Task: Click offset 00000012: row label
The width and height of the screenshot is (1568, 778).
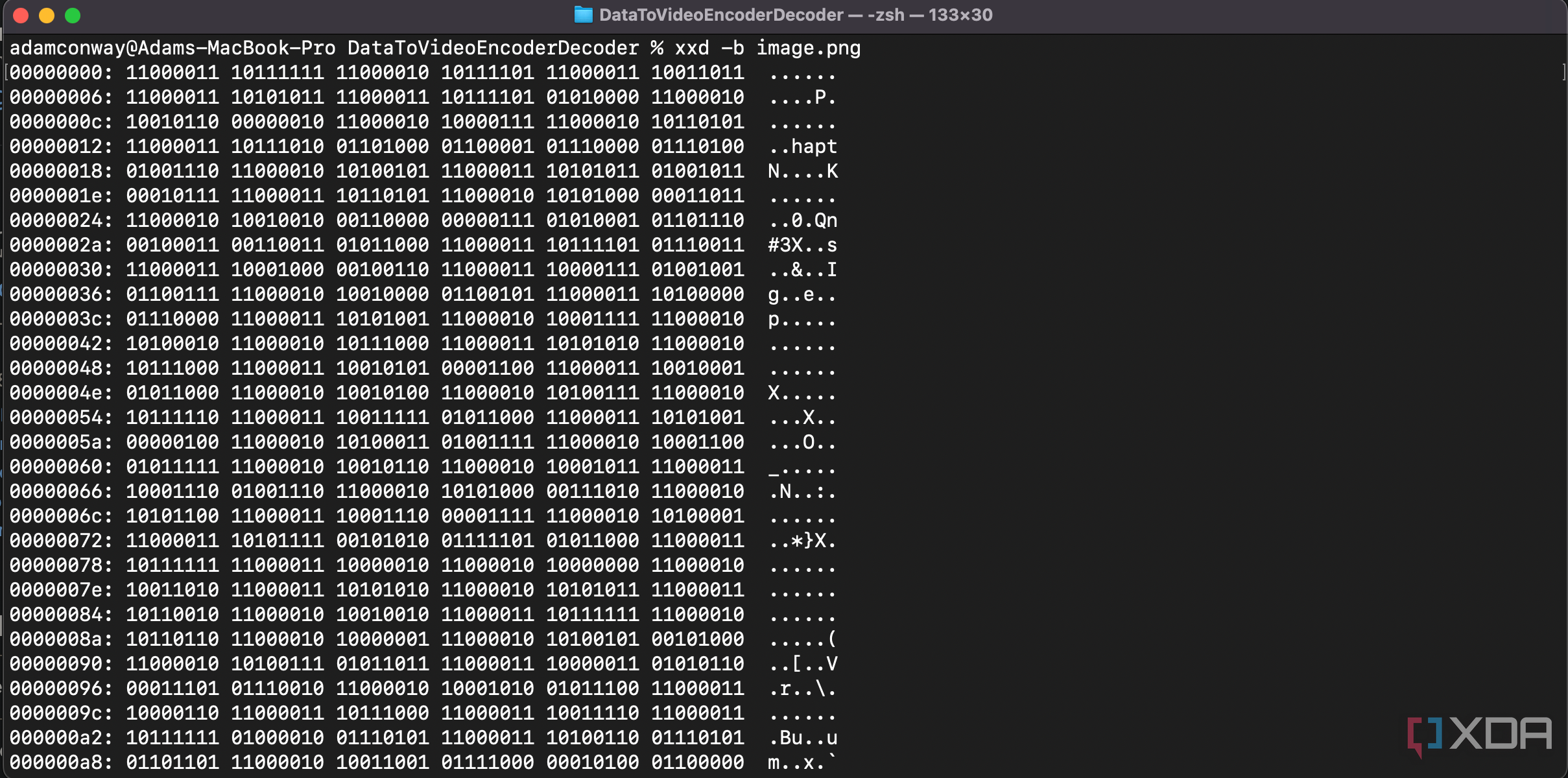Action: (62, 147)
